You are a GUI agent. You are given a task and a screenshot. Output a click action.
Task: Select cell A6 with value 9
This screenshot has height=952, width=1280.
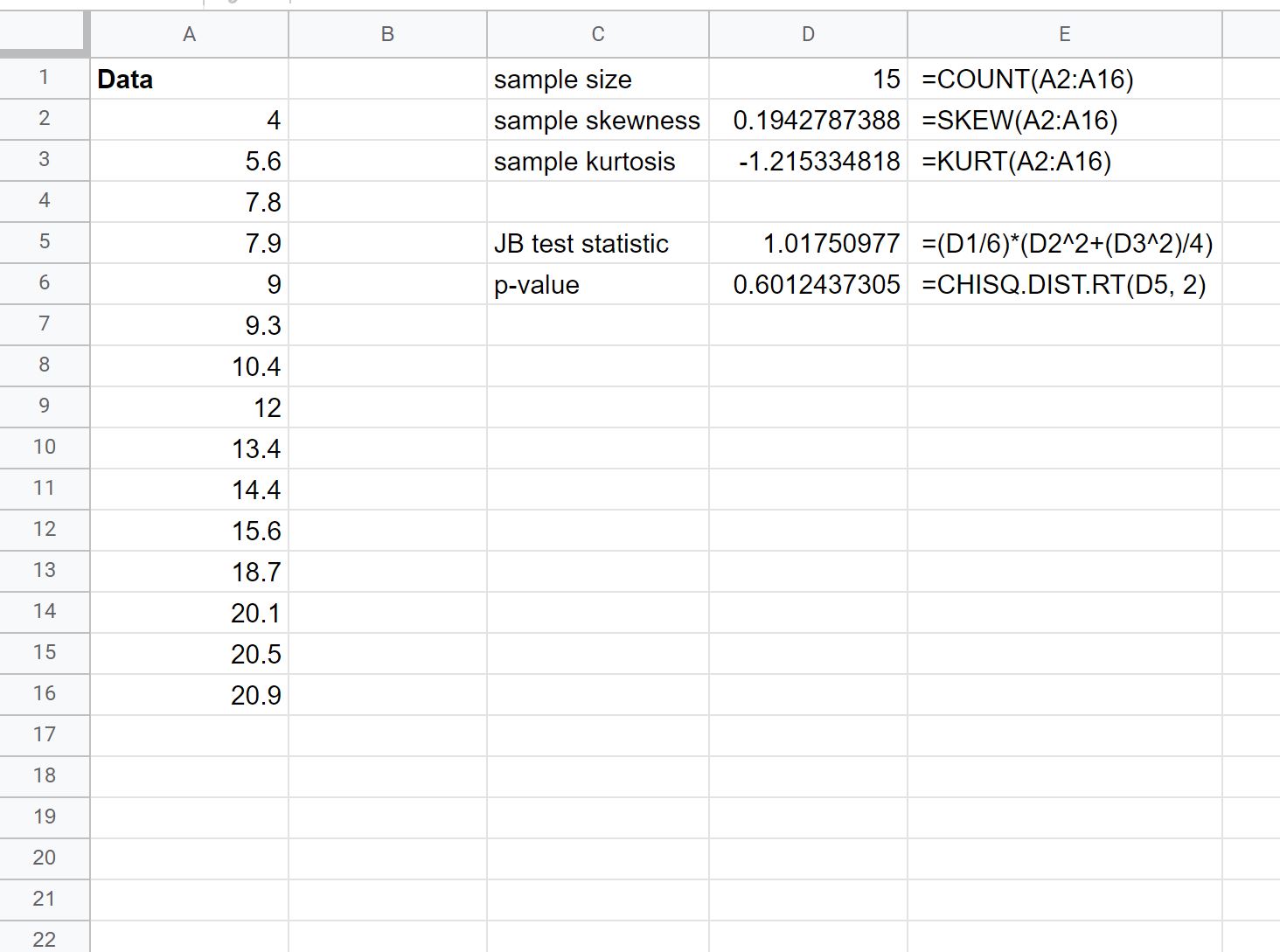point(189,284)
